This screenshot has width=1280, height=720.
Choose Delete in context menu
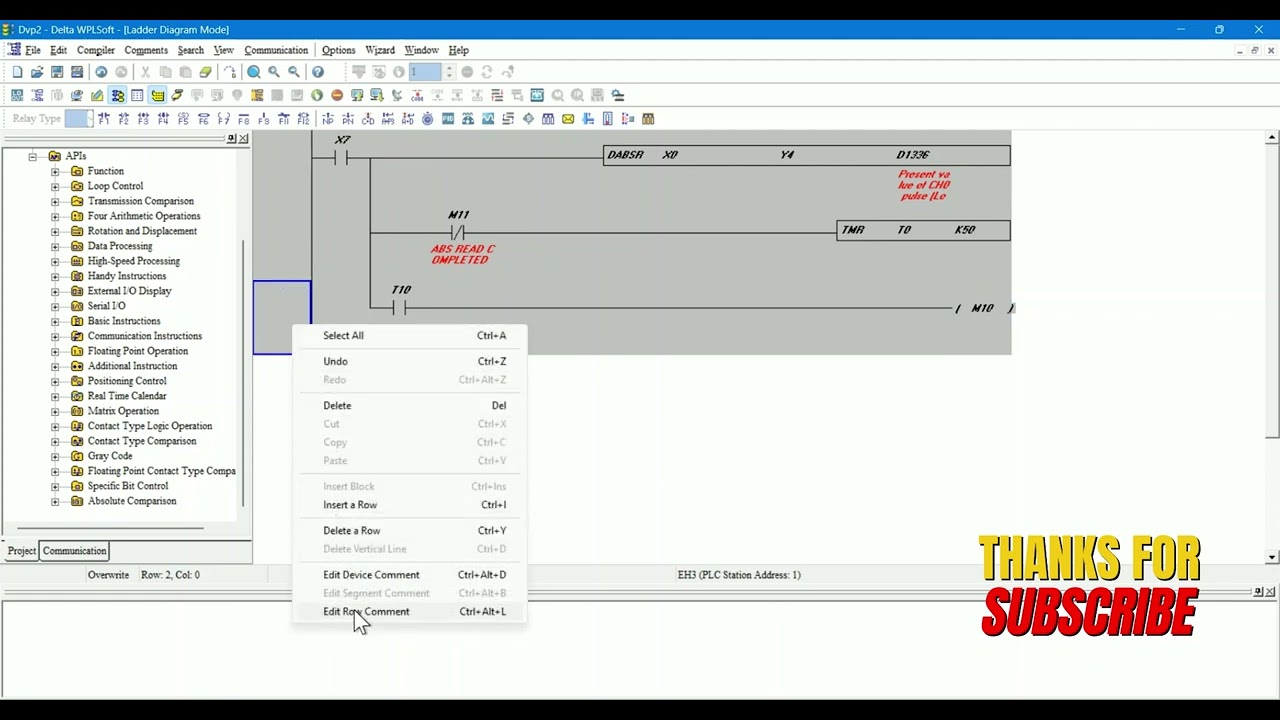pyautogui.click(x=409, y=406)
